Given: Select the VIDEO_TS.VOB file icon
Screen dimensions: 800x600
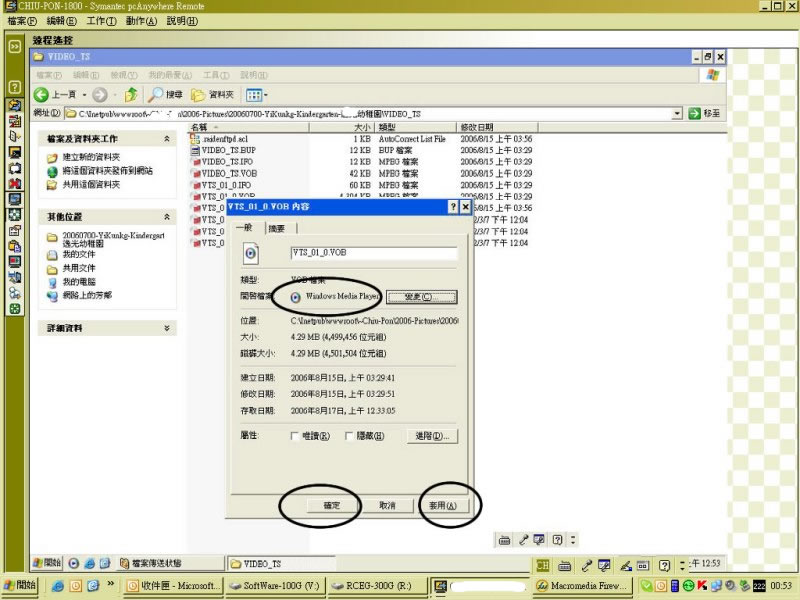Looking at the screenshot, I should (x=196, y=172).
